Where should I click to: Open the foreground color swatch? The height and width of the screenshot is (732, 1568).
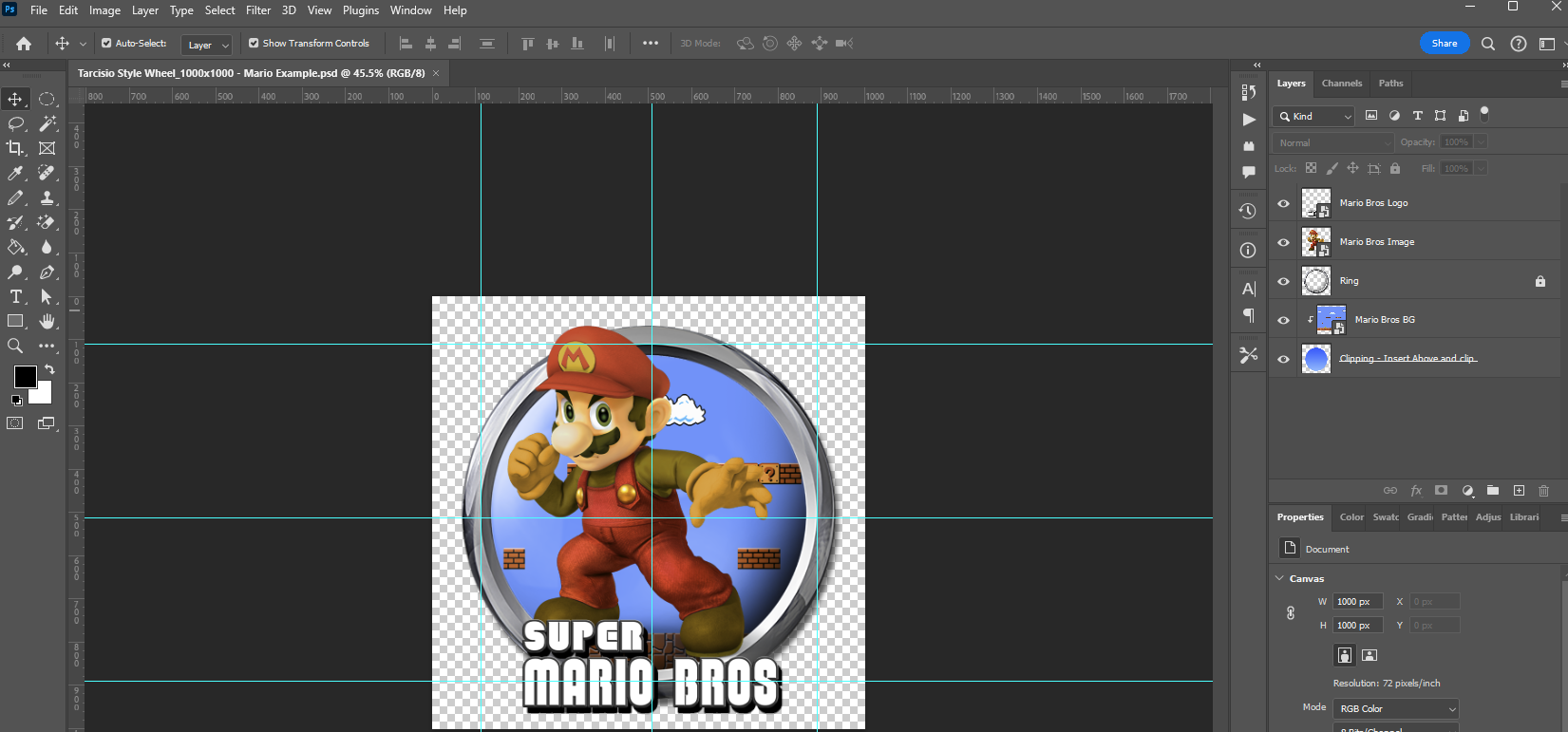pyautogui.click(x=25, y=377)
